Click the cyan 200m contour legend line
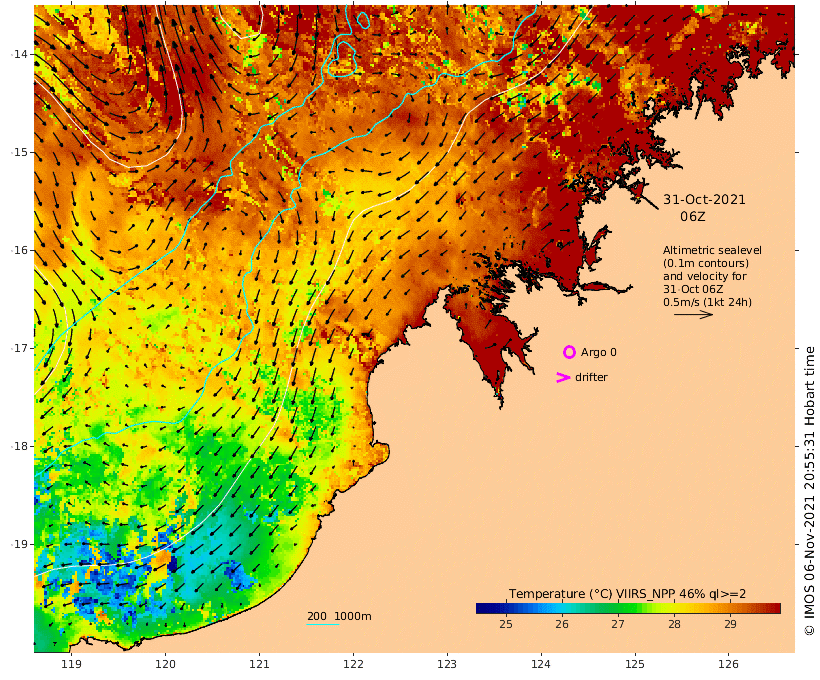Screen dimensions: 820x680 point(323,624)
